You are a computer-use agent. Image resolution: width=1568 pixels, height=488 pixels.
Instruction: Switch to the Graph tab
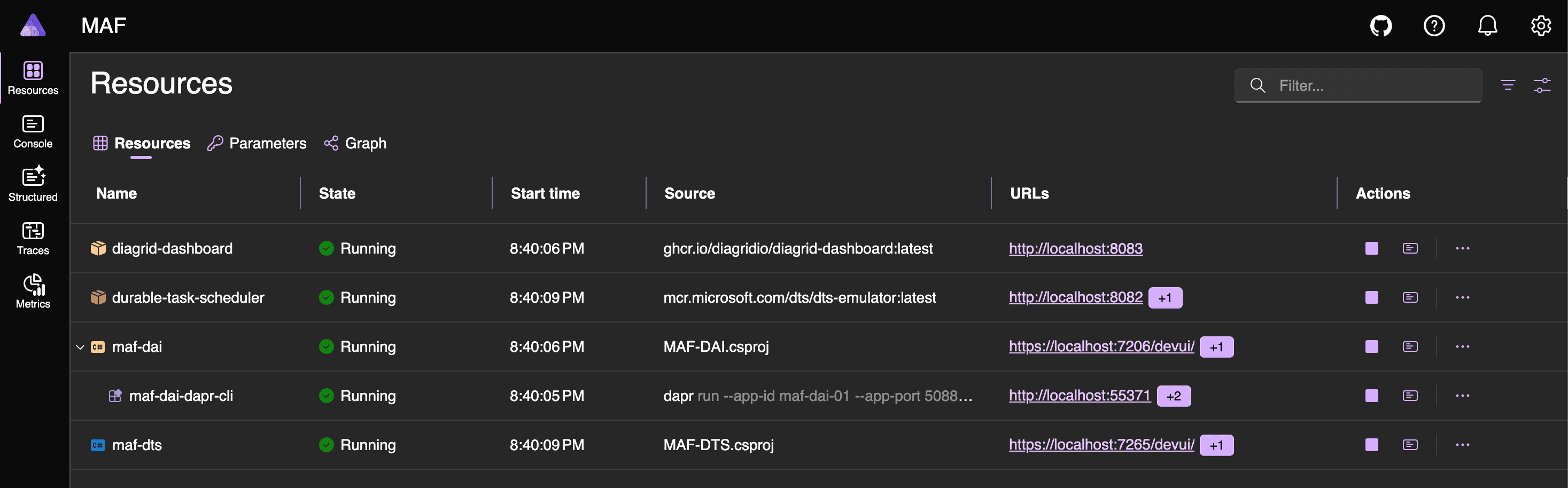[x=355, y=144]
